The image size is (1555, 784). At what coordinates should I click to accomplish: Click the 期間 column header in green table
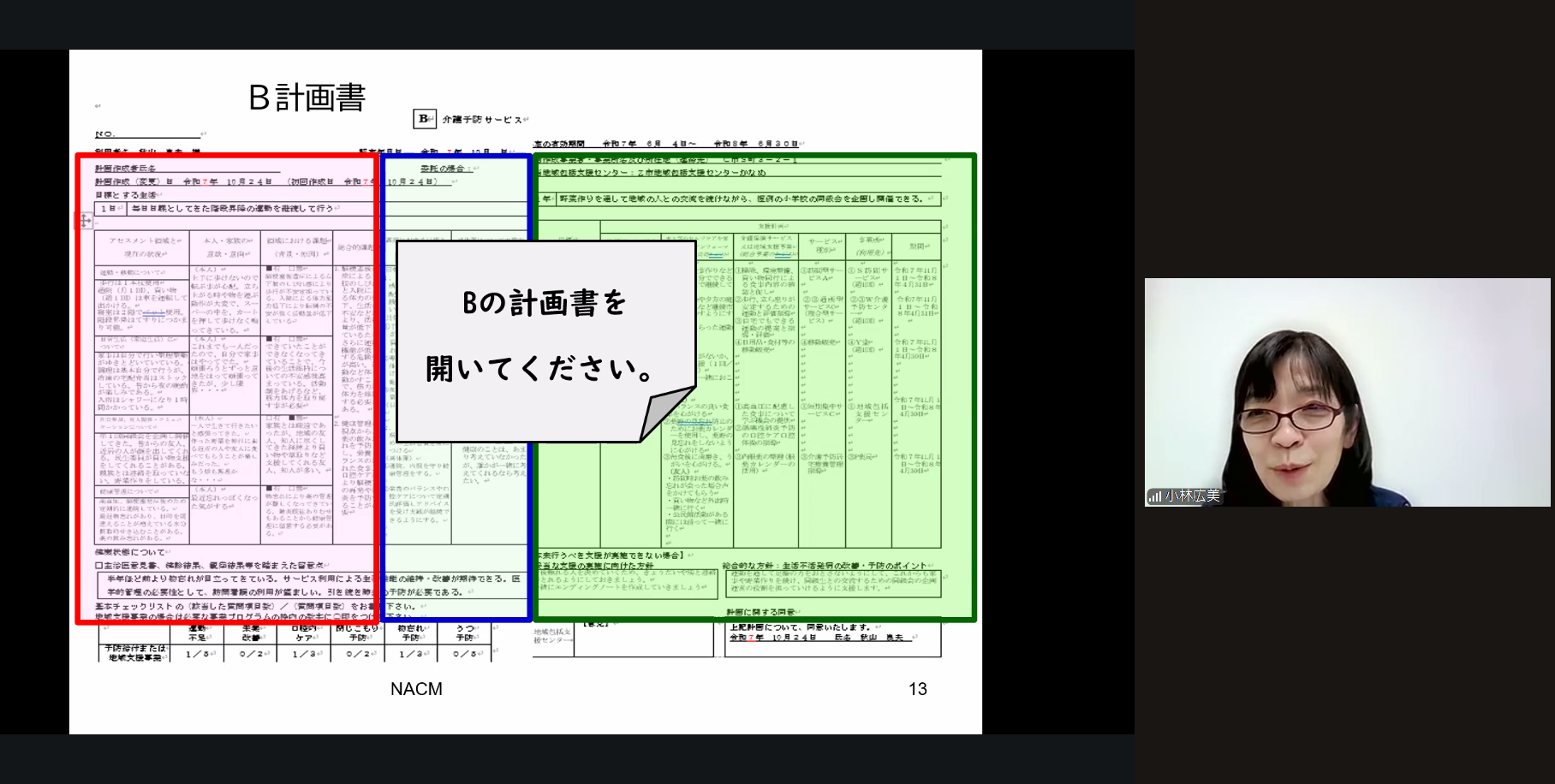tap(916, 246)
